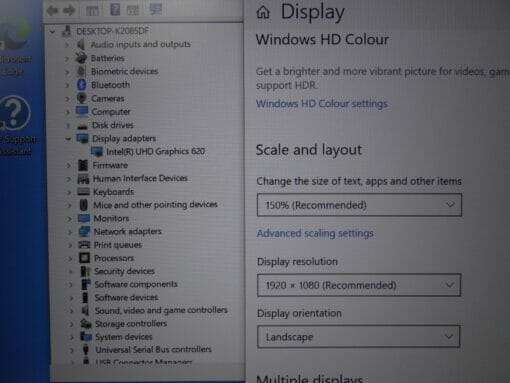Select the Keyboards tree label

point(113,192)
